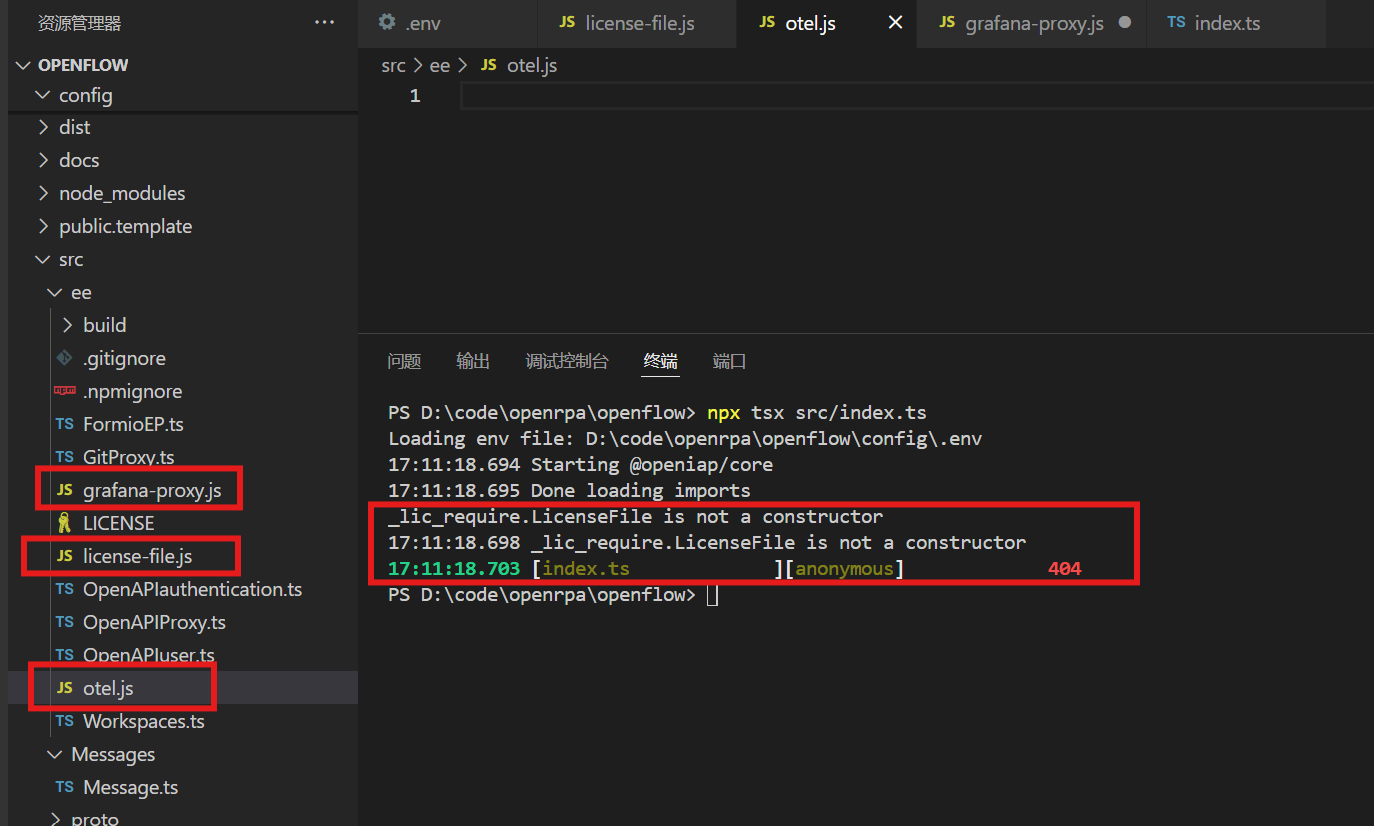Click the .gitignore file icon
The height and width of the screenshot is (826, 1374).
point(65,358)
